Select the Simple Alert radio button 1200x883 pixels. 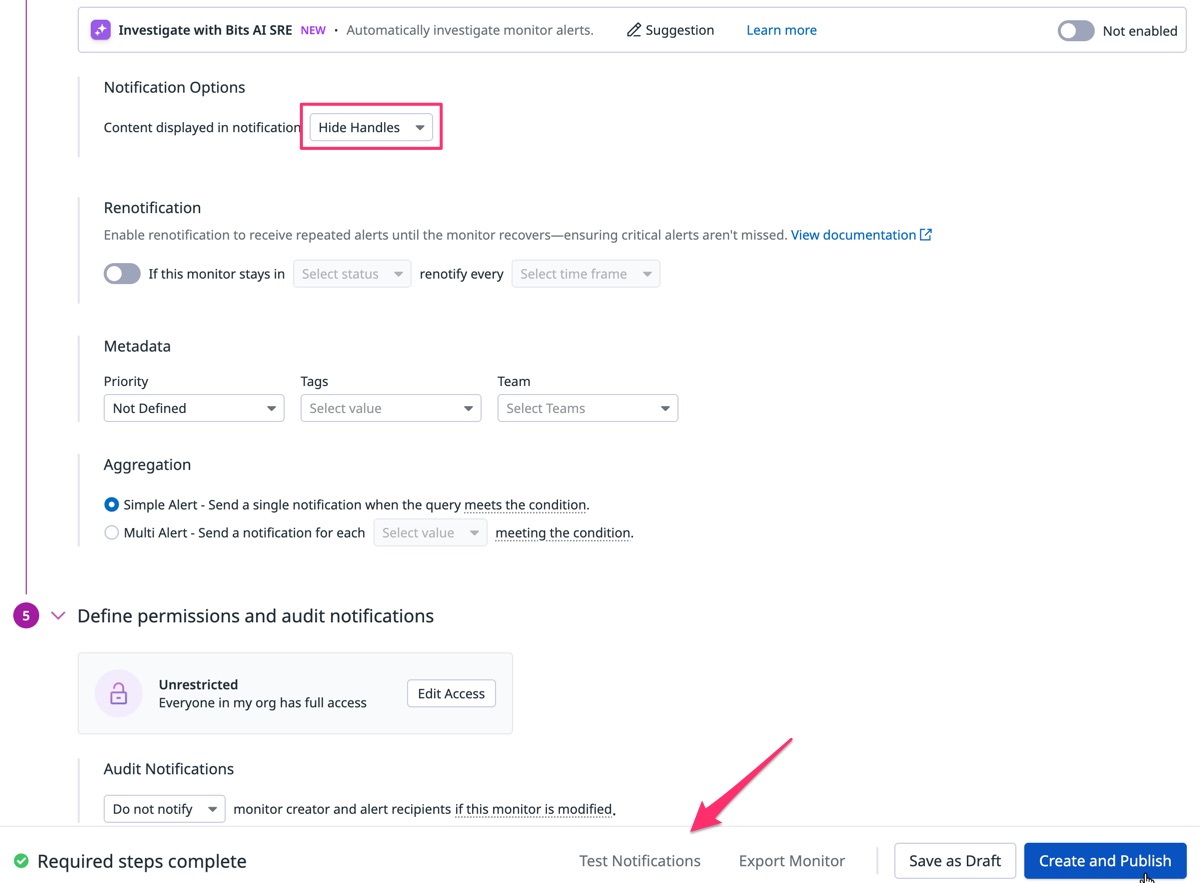click(111, 504)
